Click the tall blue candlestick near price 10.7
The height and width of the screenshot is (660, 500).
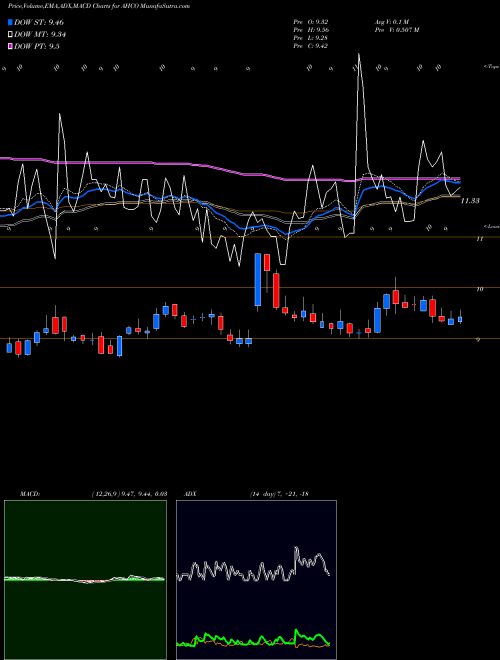258,279
